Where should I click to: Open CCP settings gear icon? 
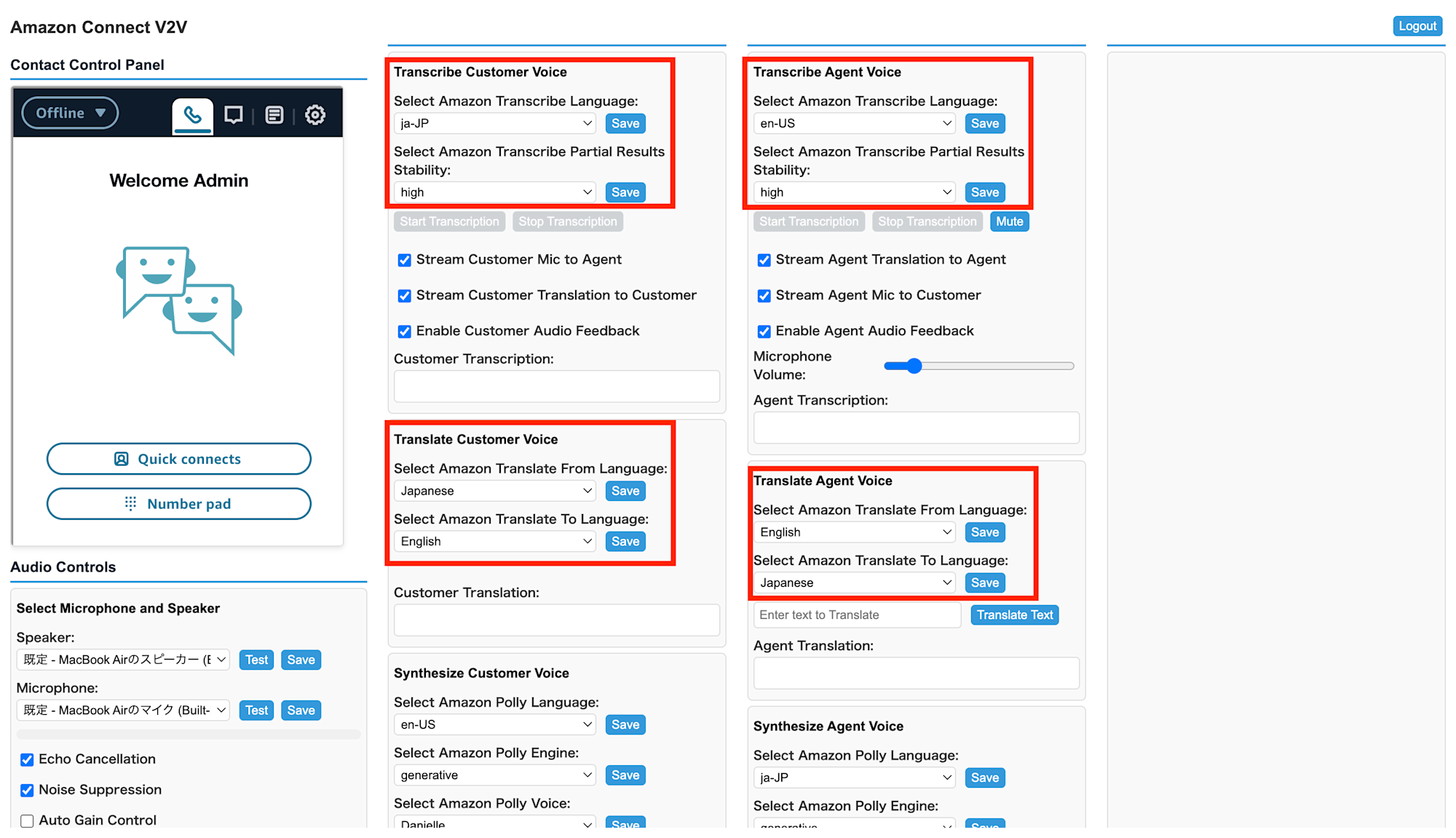coord(314,115)
